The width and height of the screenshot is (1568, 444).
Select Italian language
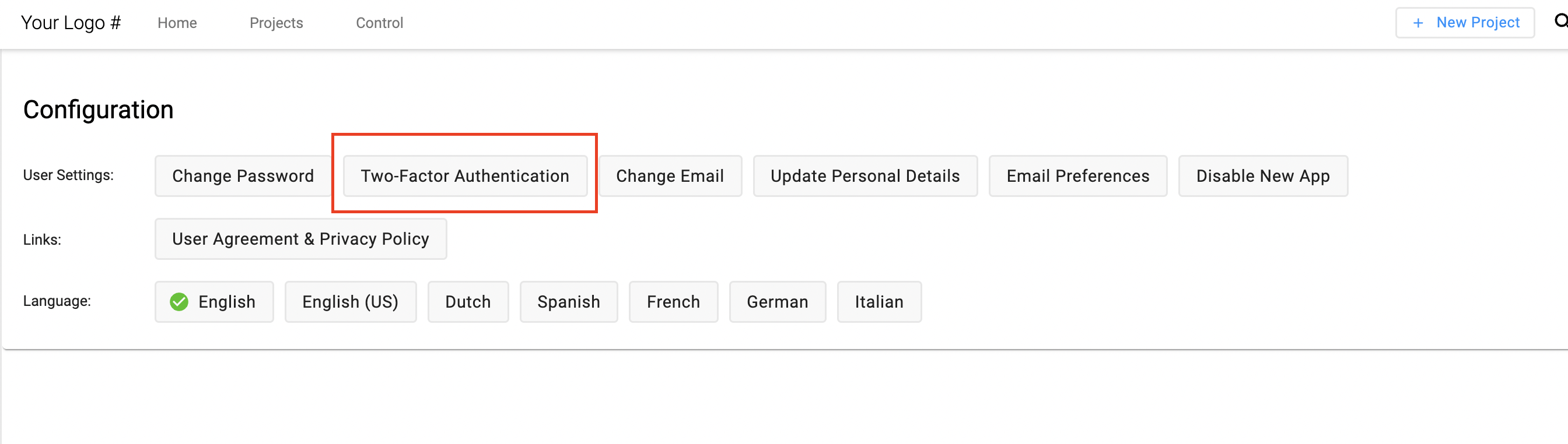(x=879, y=302)
